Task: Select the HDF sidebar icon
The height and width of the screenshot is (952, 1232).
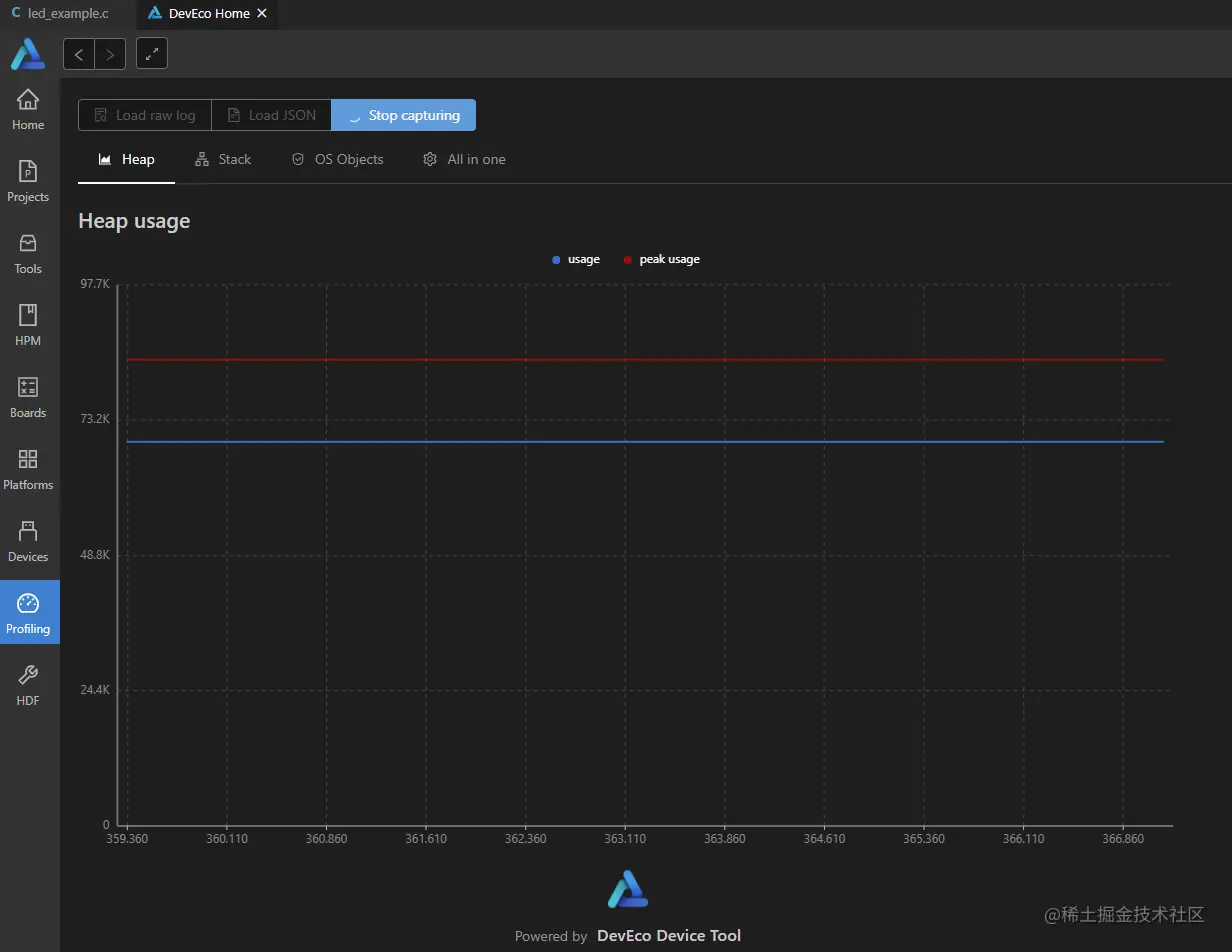Action: [x=27, y=683]
